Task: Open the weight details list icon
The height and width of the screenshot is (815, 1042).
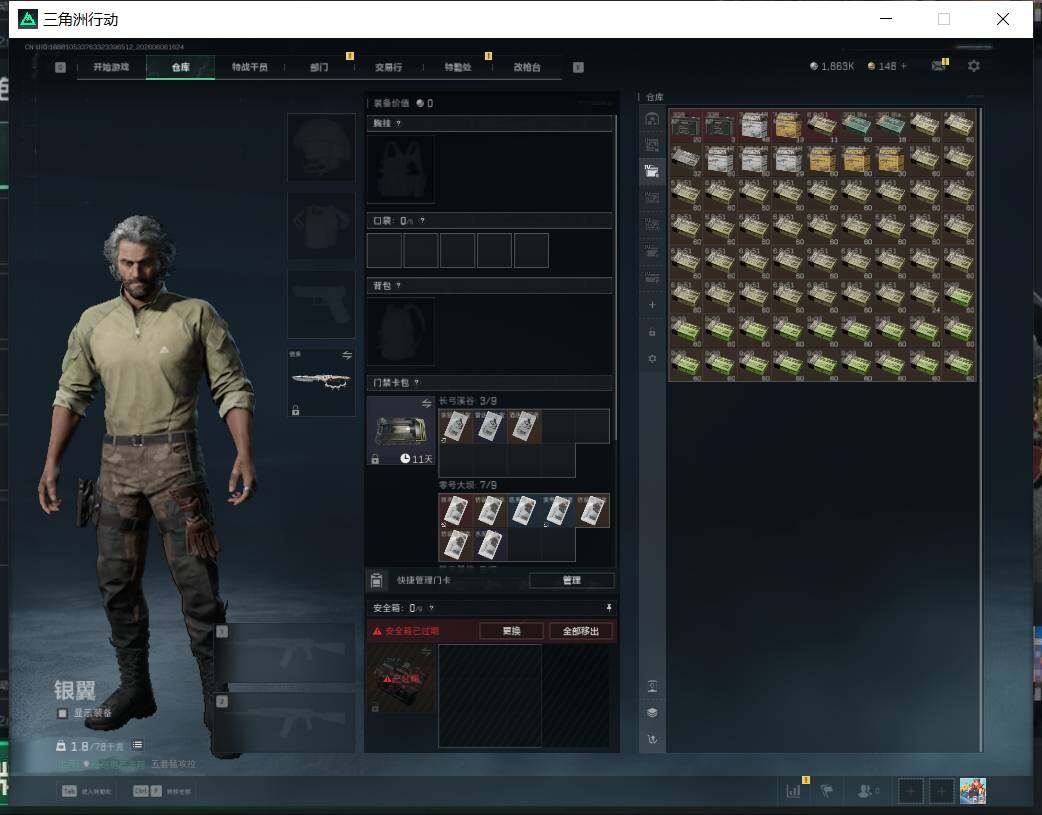Action: click(137, 745)
